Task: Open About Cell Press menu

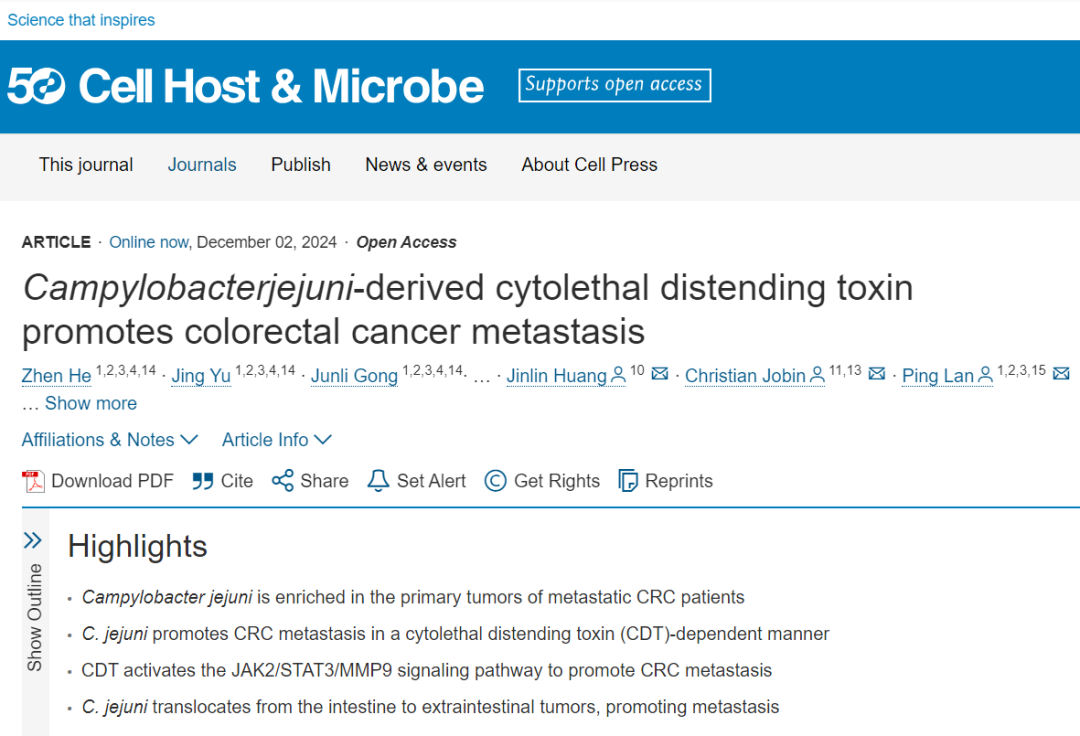Action: click(589, 165)
